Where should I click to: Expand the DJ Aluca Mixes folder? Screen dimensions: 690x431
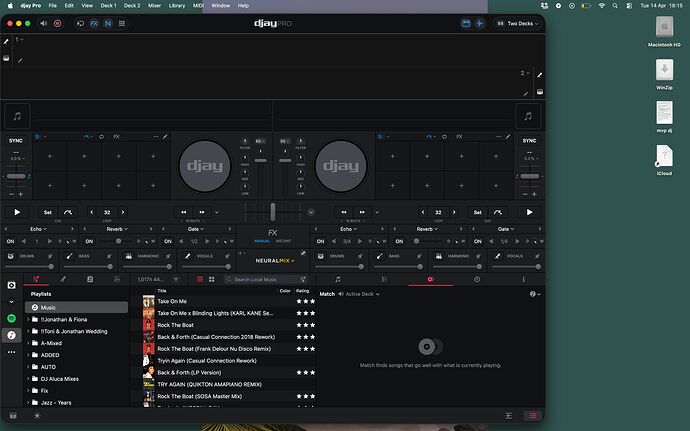tap(29, 379)
